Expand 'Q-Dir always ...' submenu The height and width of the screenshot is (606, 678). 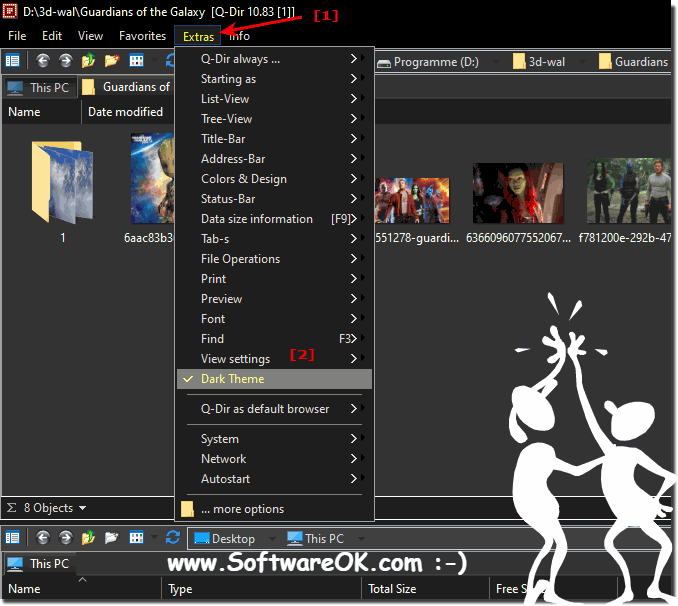click(x=275, y=59)
